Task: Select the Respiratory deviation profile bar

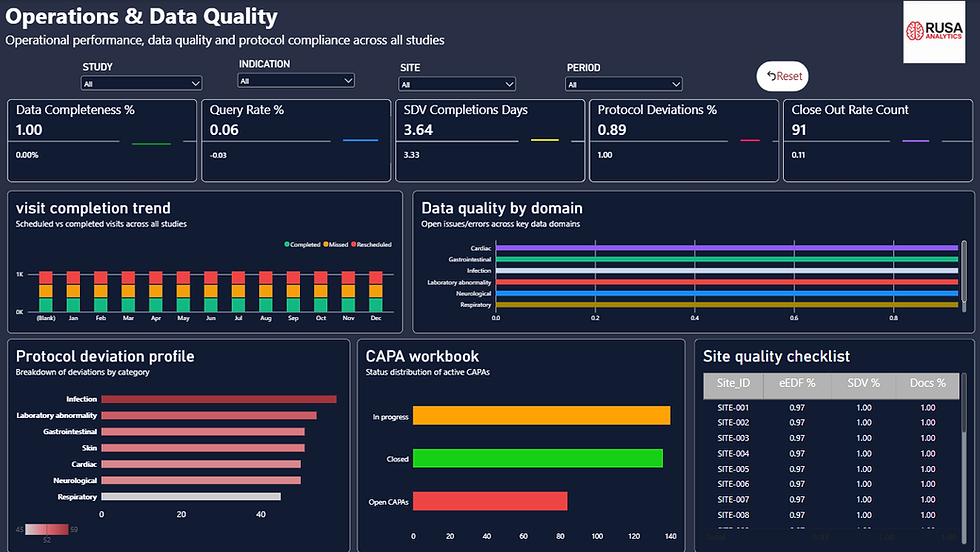Action: point(191,496)
